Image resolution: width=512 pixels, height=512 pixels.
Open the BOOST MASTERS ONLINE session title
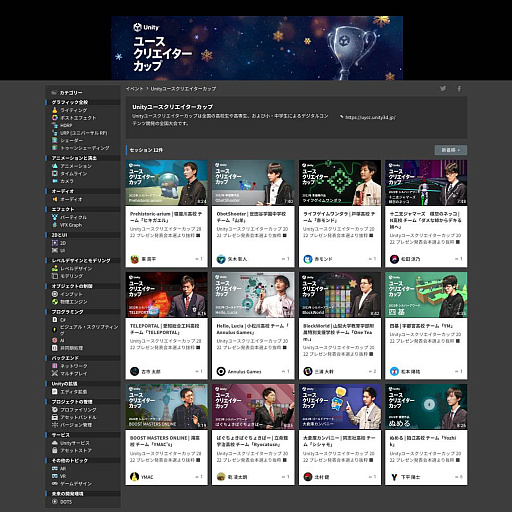(165, 441)
